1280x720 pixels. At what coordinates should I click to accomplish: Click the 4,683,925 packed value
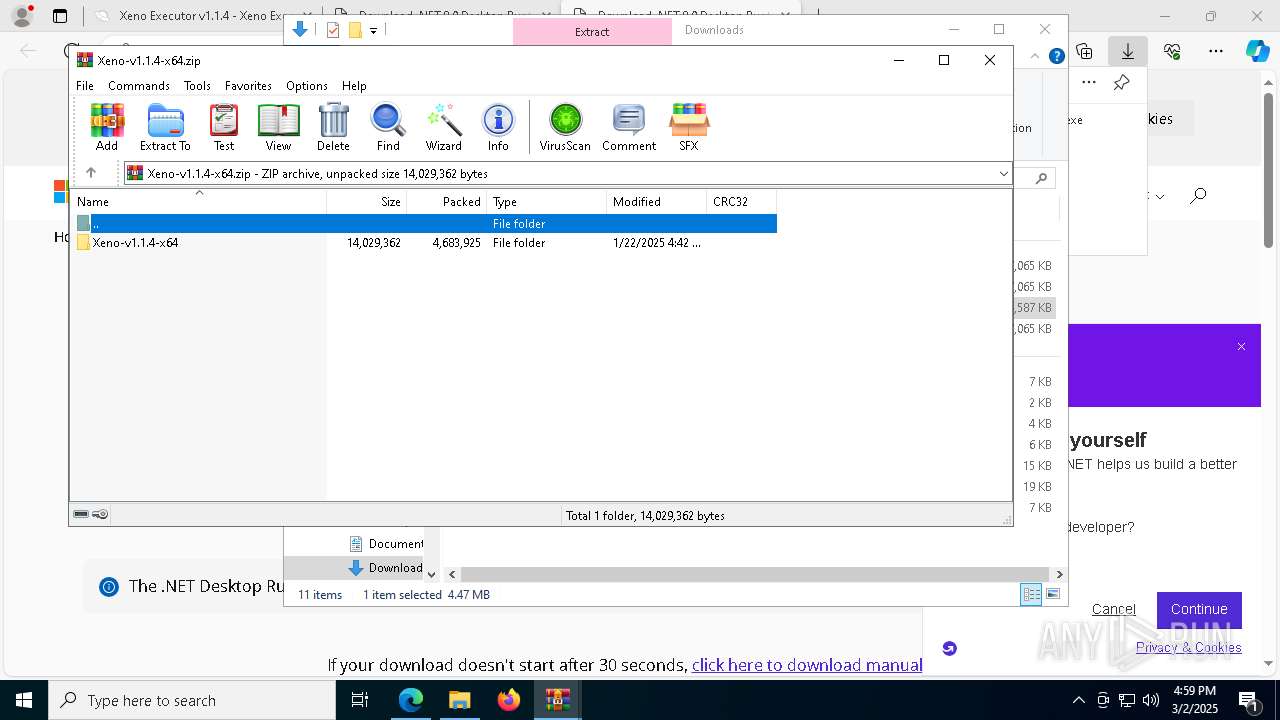457,243
